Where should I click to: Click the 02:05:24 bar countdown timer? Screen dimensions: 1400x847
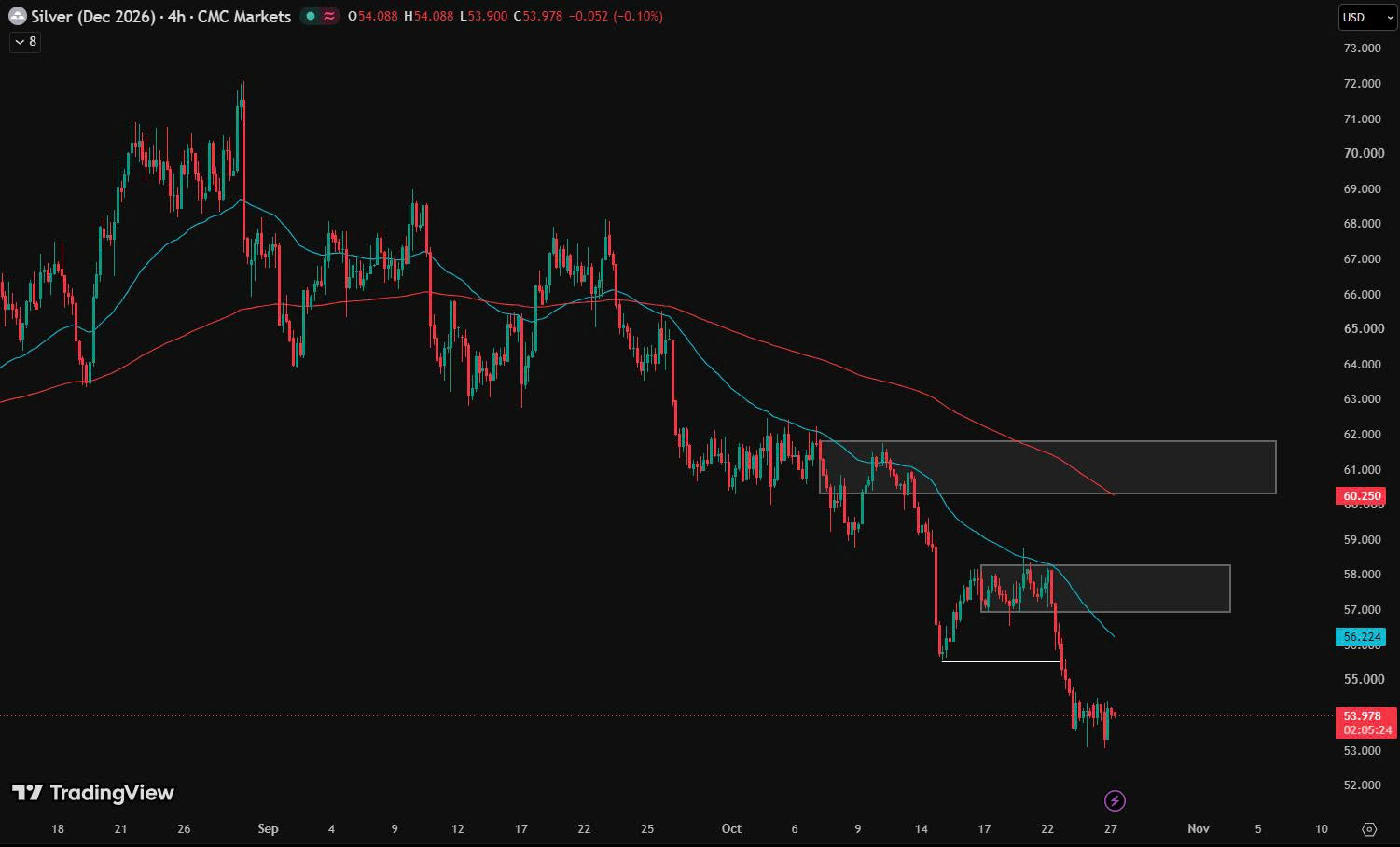tap(1367, 730)
